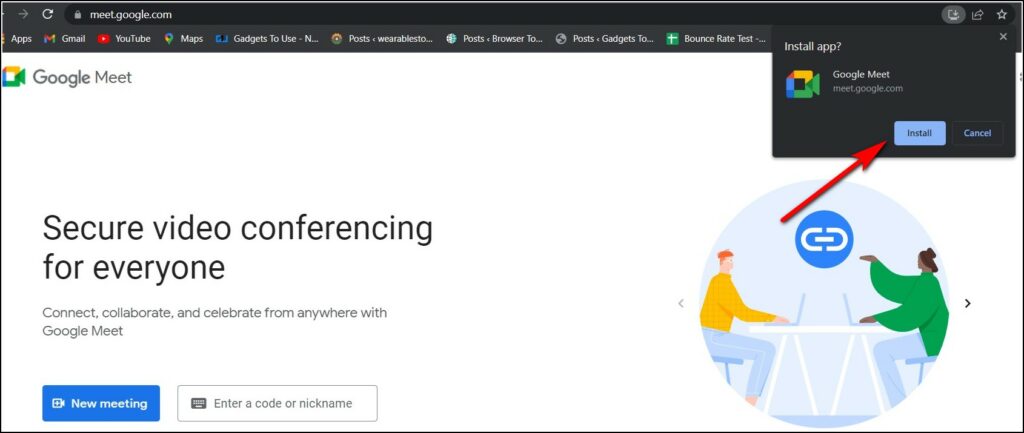Start a New meeting

tap(101, 403)
